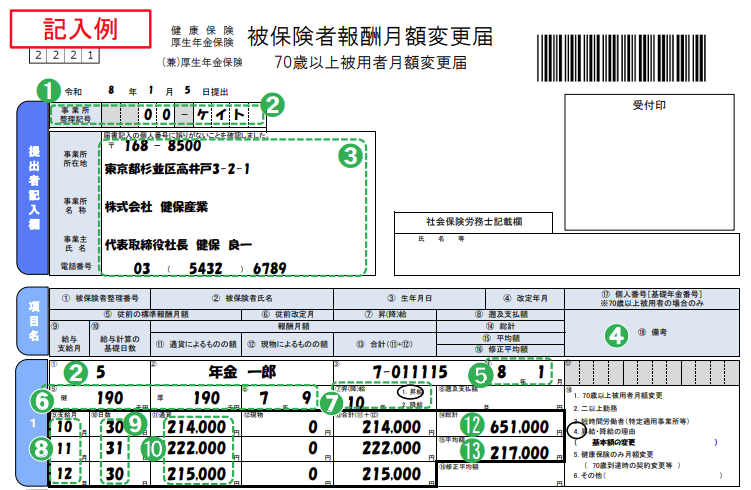Select the insured person name 年金 一郎

(x=242, y=372)
